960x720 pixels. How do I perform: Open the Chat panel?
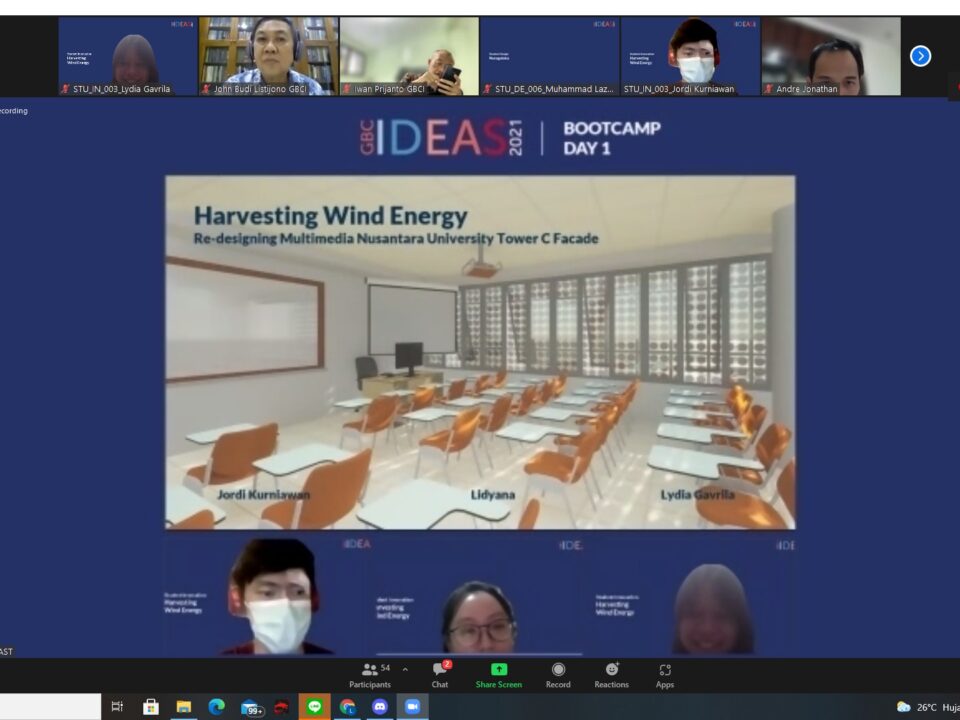click(x=440, y=675)
